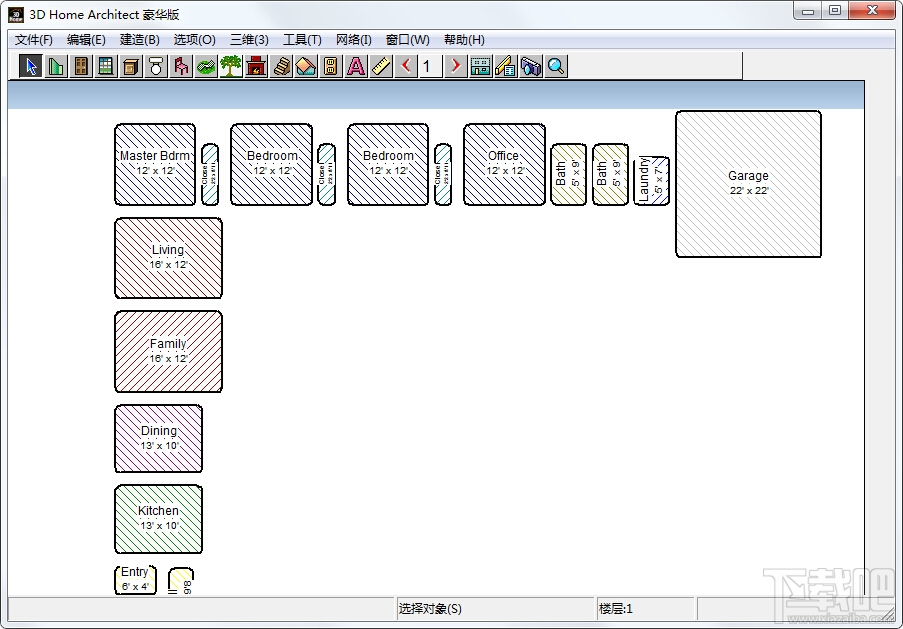Launch the 3D camera view tool
The image size is (903, 629).
(530, 66)
